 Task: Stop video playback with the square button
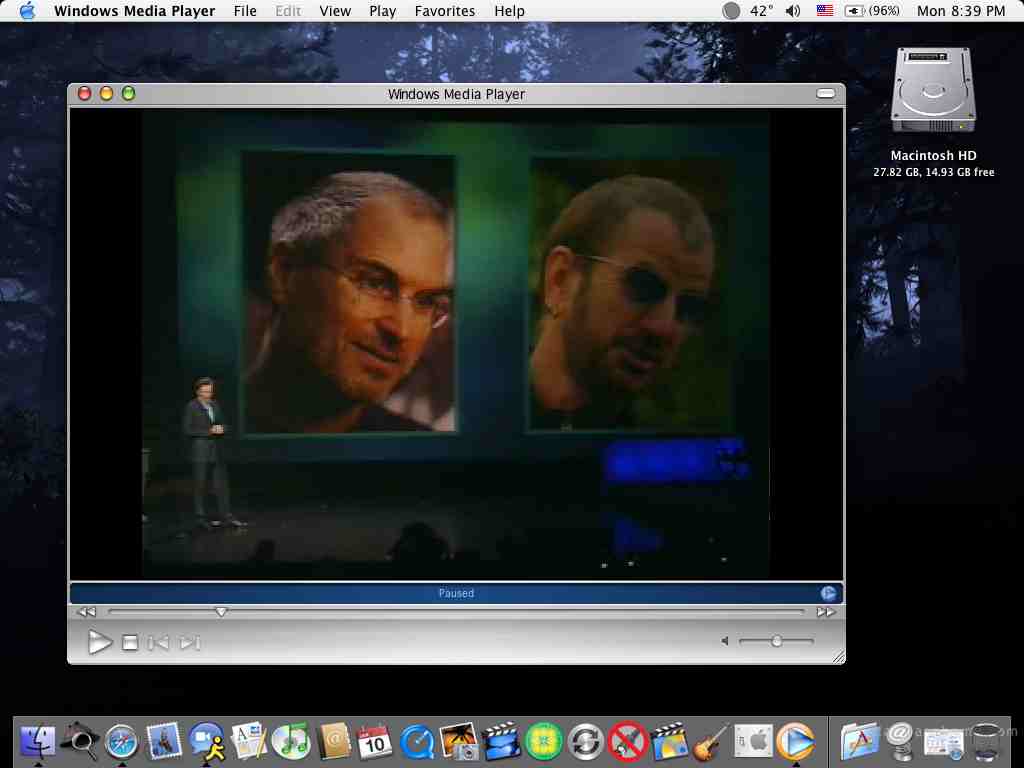(130, 643)
